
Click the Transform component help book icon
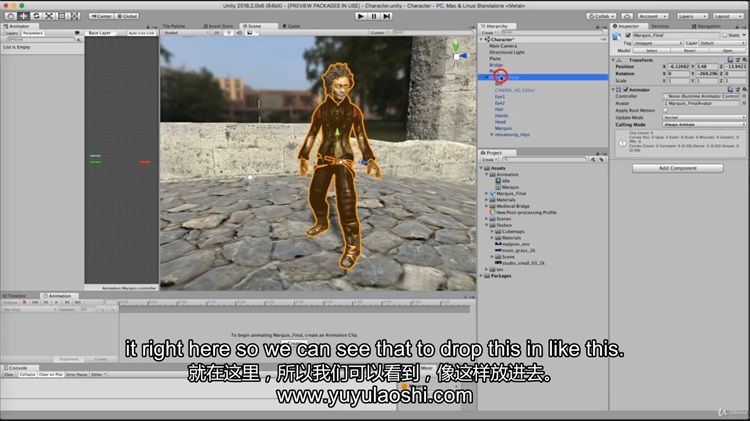coord(730,60)
